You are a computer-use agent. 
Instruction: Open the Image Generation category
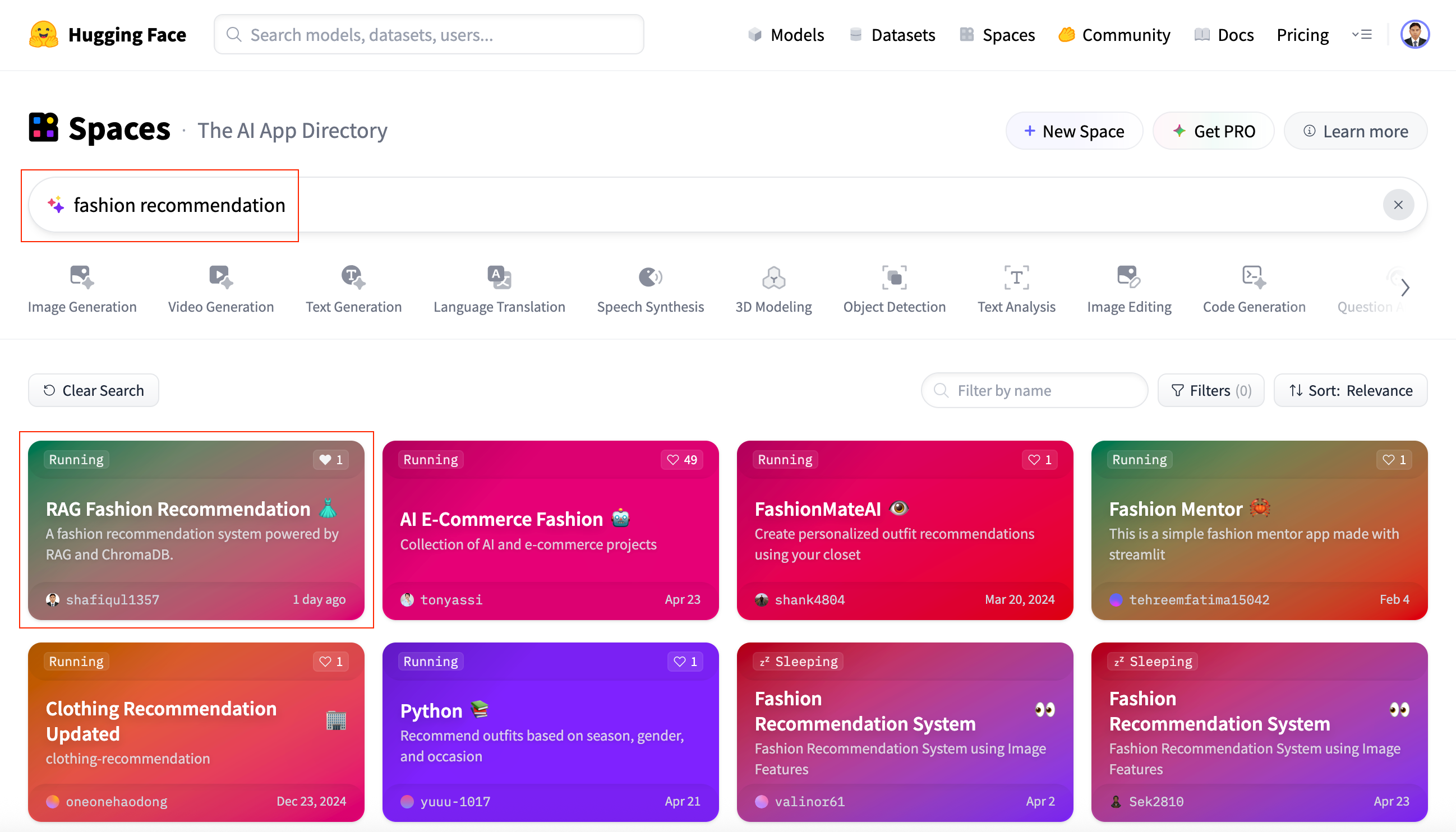click(x=82, y=290)
